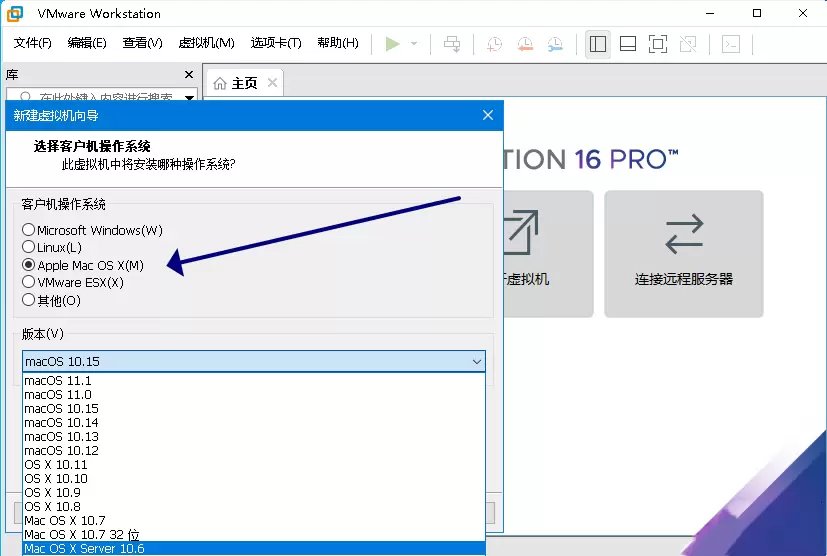Image resolution: width=827 pixels, height=556 pixels.
Task: Pick macOS 10.15 in the dropdown list
Action: pyautogui.click(x=254, y=408)
